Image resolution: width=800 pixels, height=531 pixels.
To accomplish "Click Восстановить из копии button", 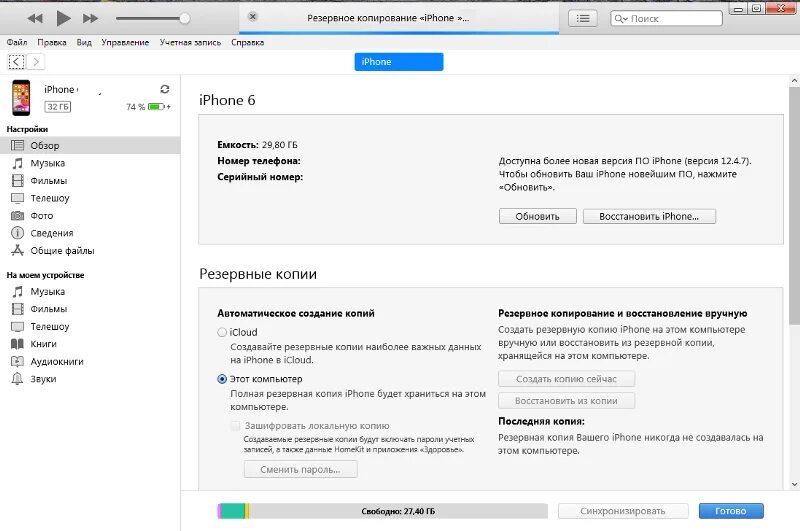I will 566,401.
